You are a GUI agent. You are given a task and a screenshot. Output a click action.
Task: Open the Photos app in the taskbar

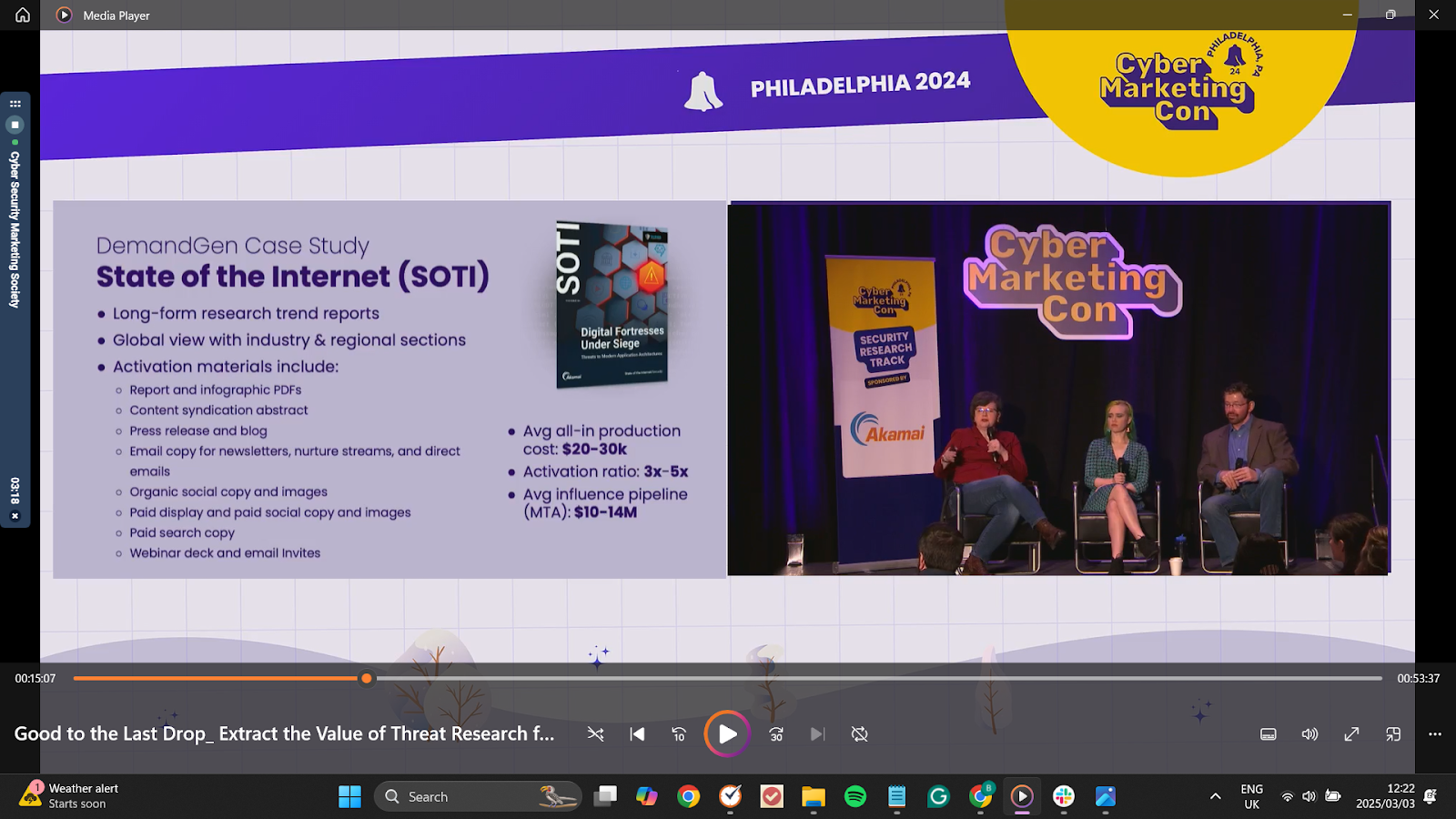pos(1106,796)
